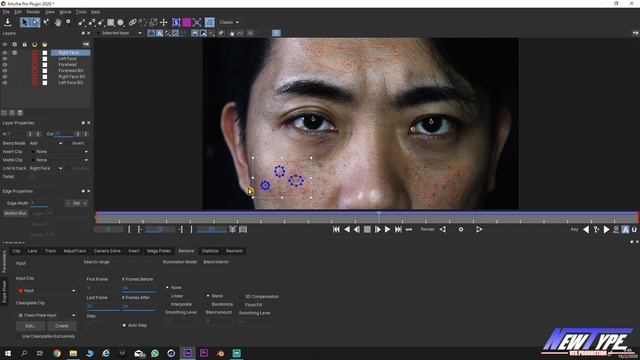The width and height of the screenshot is (640, 360).
Task: Select the Forehead BG layer row
Action: 71,71
